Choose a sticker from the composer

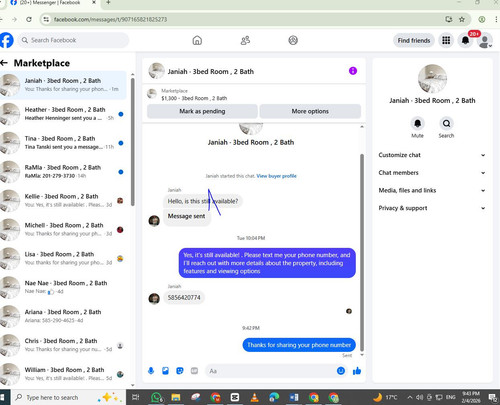[x=180, y=371]
